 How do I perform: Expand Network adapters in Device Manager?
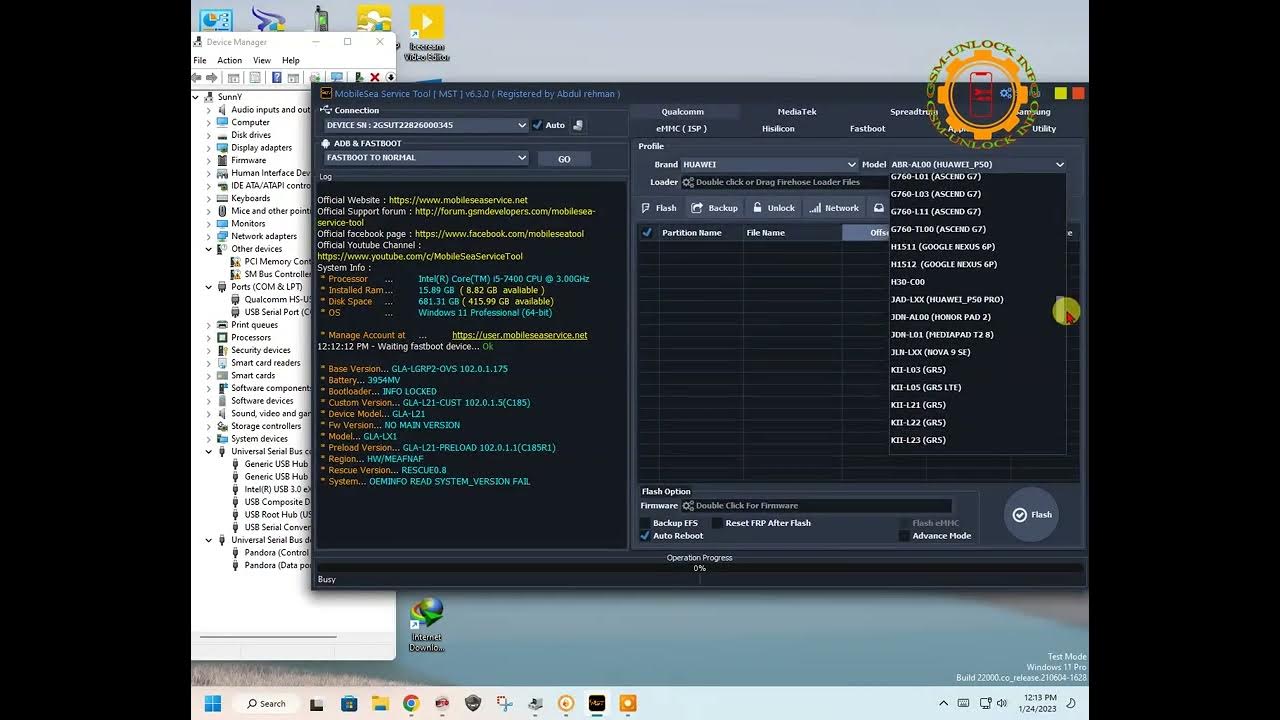click(x=209, y=236)
